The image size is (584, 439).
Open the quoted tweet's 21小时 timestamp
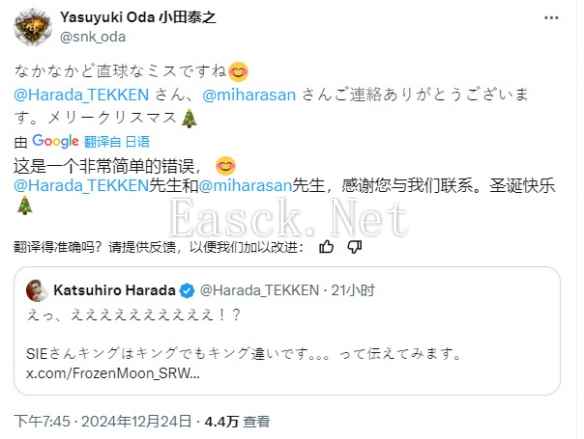tap(353, 290)
